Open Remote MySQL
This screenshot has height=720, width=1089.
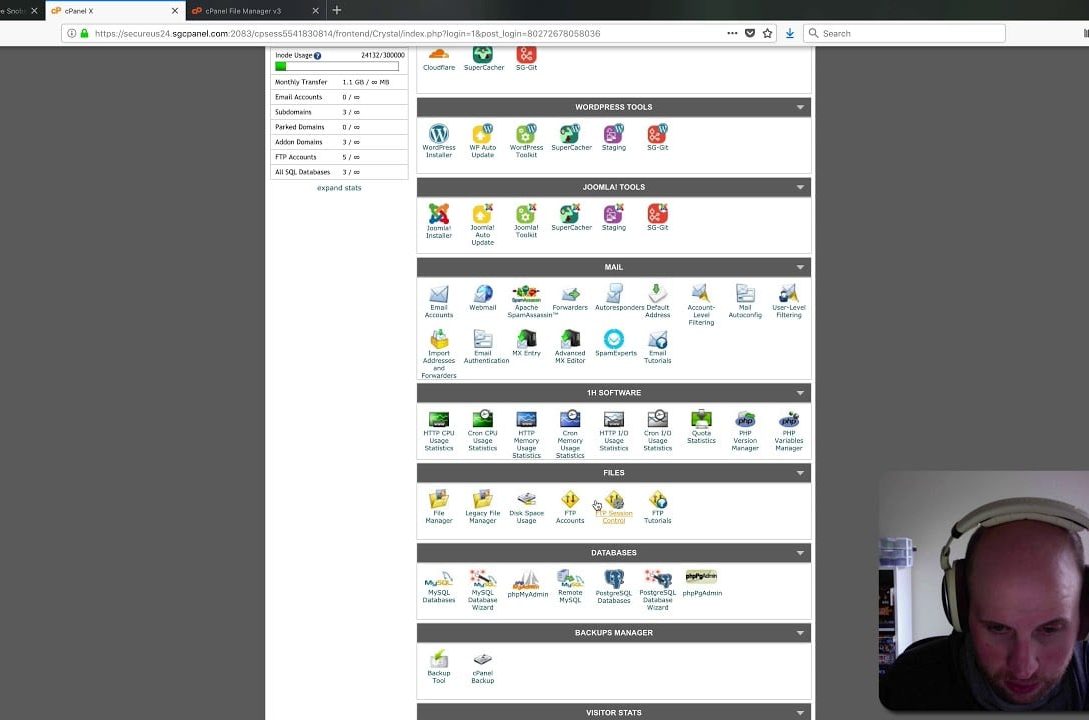[x=570, y=587]
